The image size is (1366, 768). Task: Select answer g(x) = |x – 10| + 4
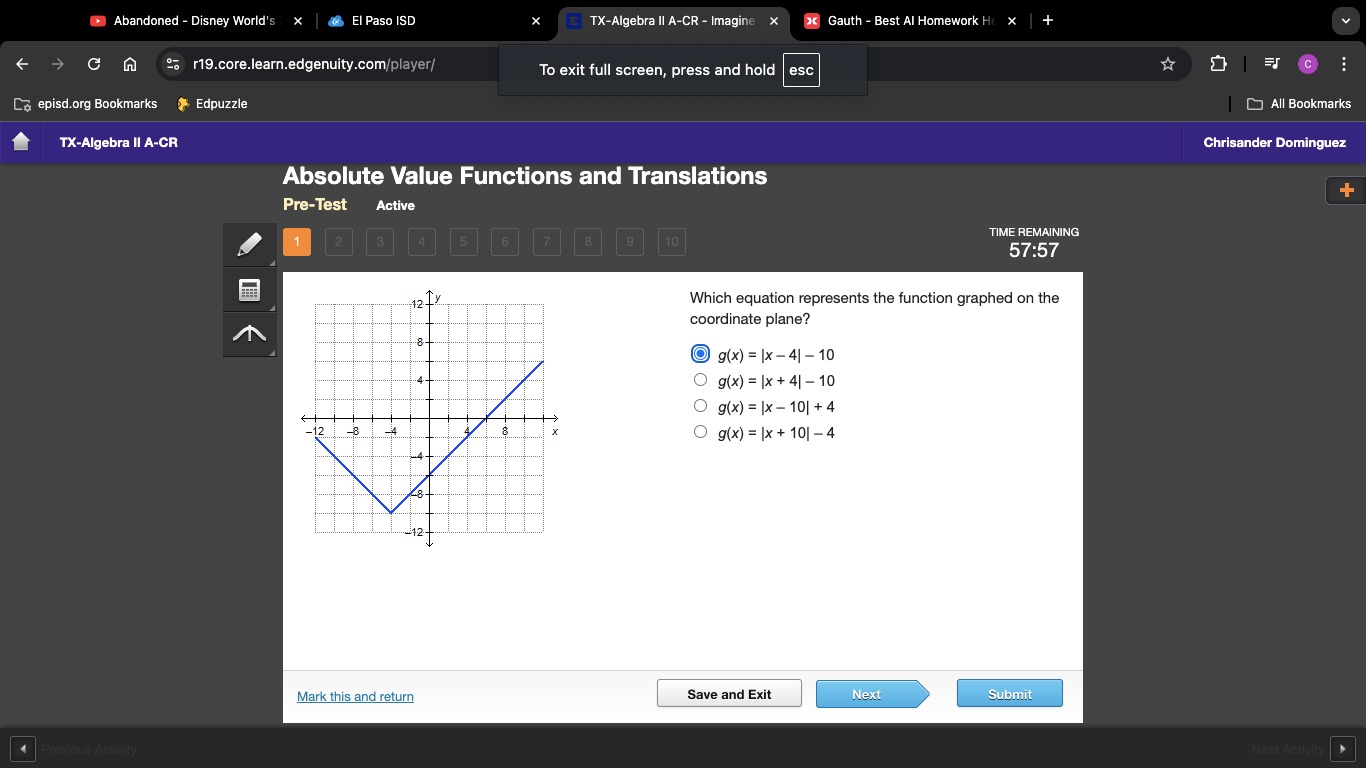[x=700, y=406]
